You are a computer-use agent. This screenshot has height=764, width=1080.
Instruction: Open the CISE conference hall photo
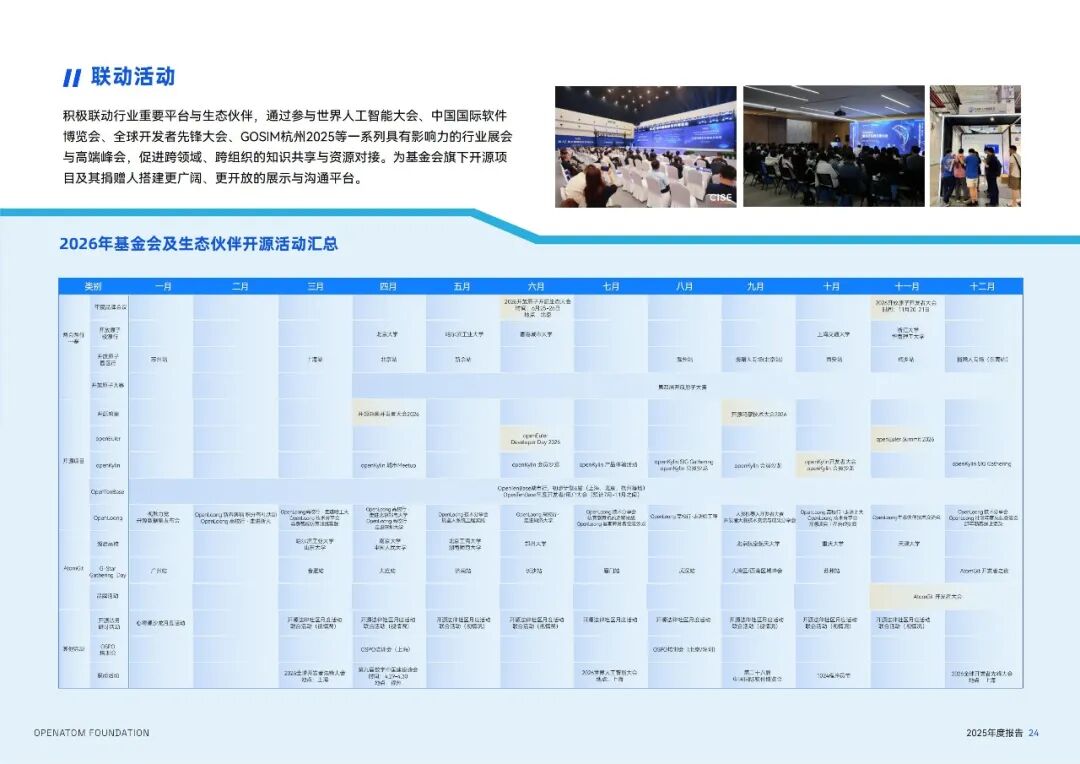point(645,146)
